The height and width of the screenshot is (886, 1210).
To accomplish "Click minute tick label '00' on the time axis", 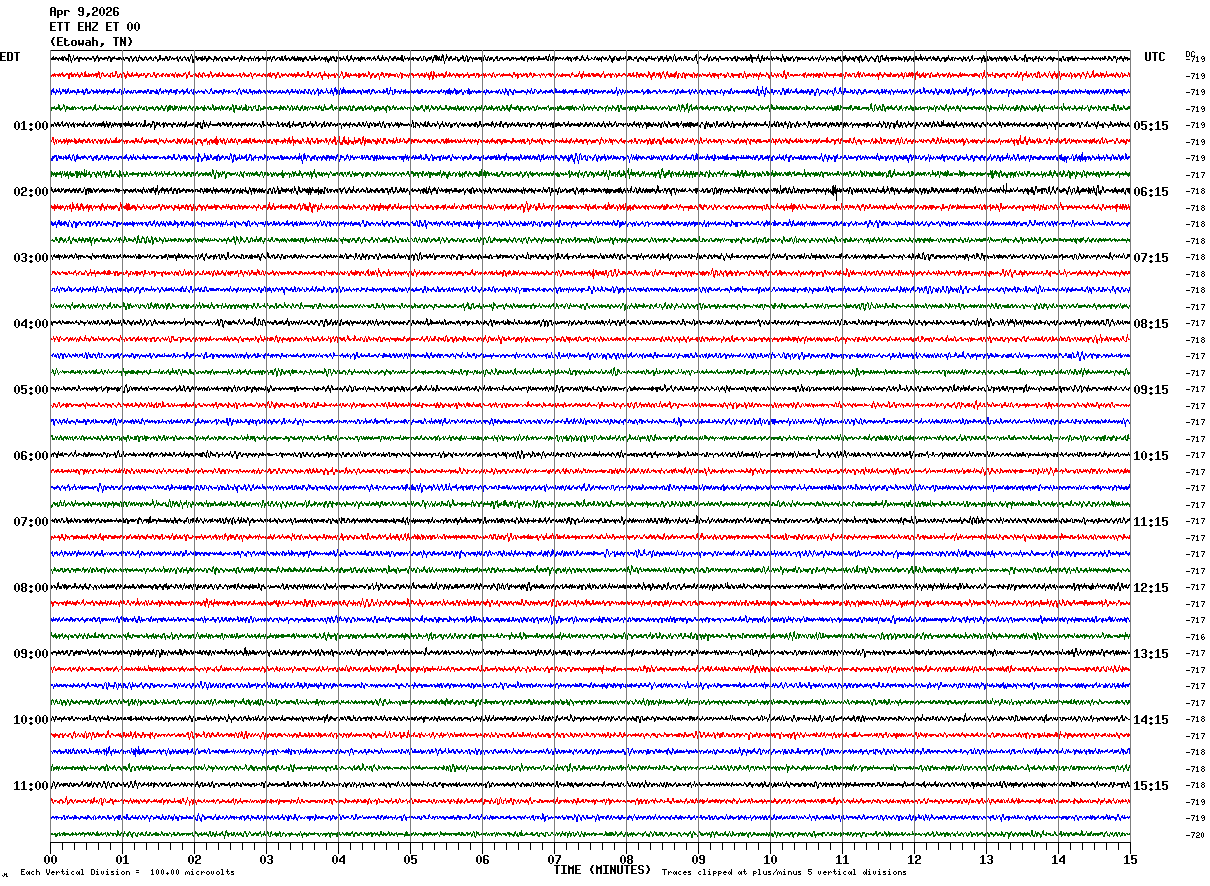I will (50, 859).
